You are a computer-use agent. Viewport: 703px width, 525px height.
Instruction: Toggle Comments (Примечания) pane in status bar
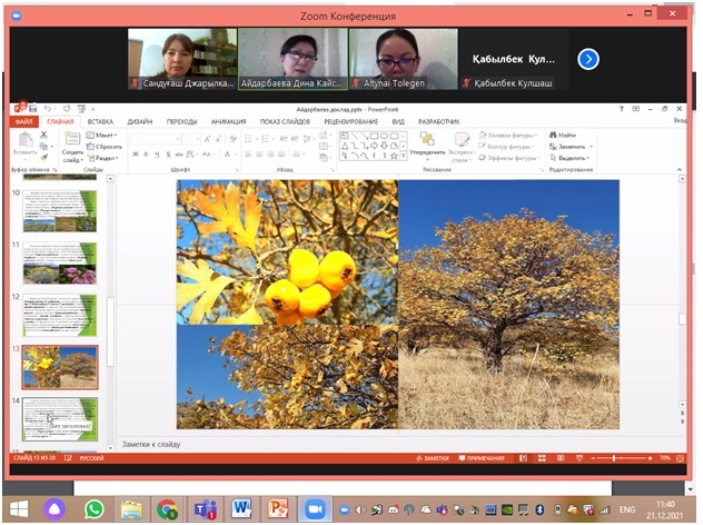click(x=481, y=458)
